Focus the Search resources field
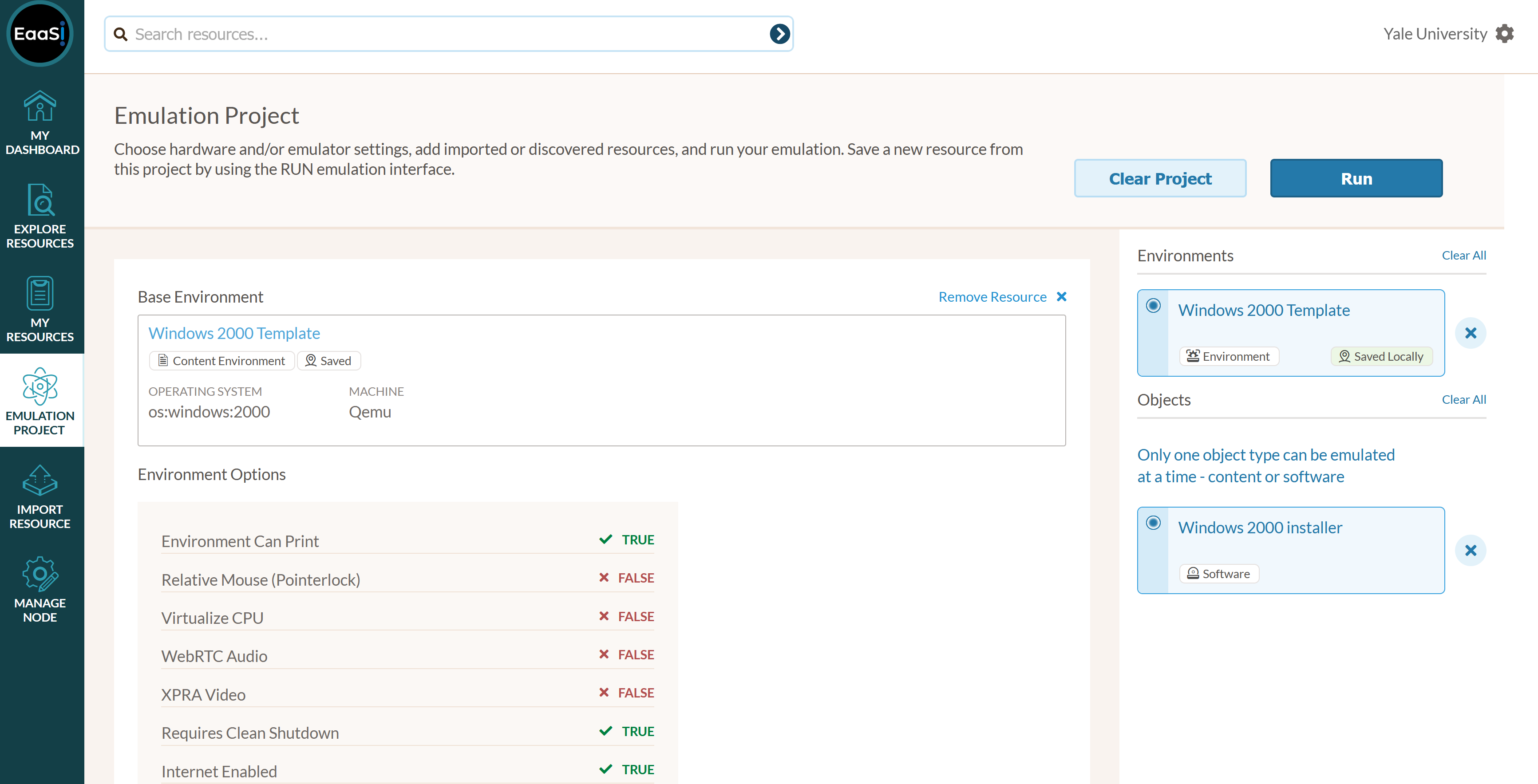The width and height of the screenshot is (1538, 784). point(448,34)
